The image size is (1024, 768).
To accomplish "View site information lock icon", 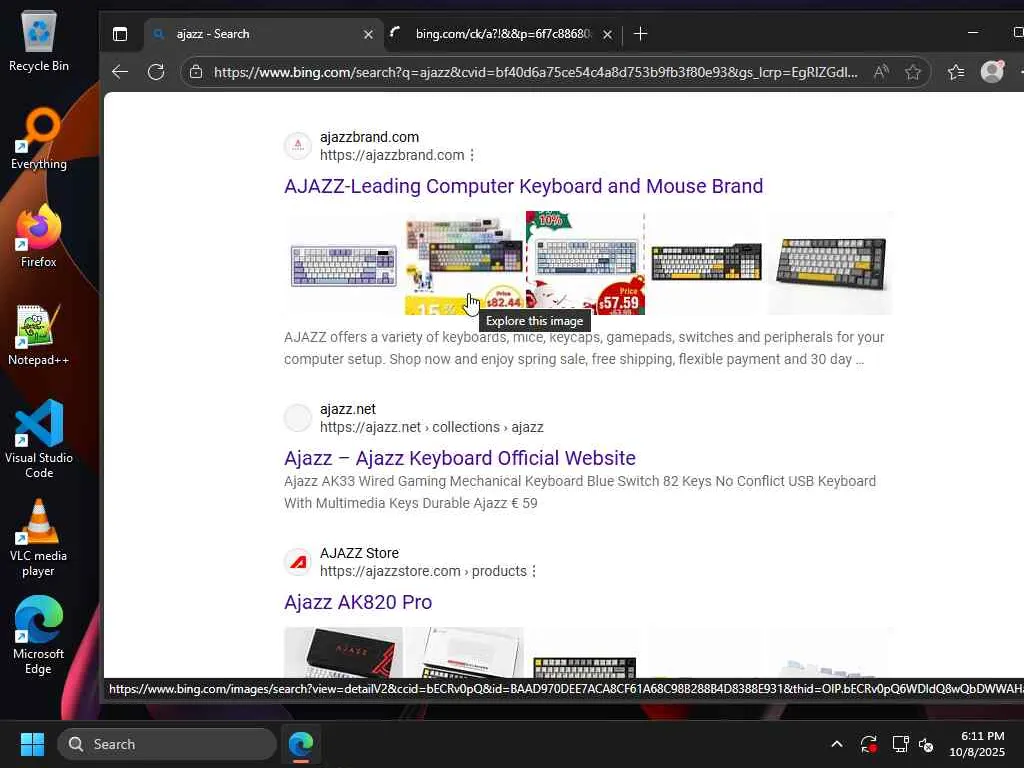I will 196,72.
